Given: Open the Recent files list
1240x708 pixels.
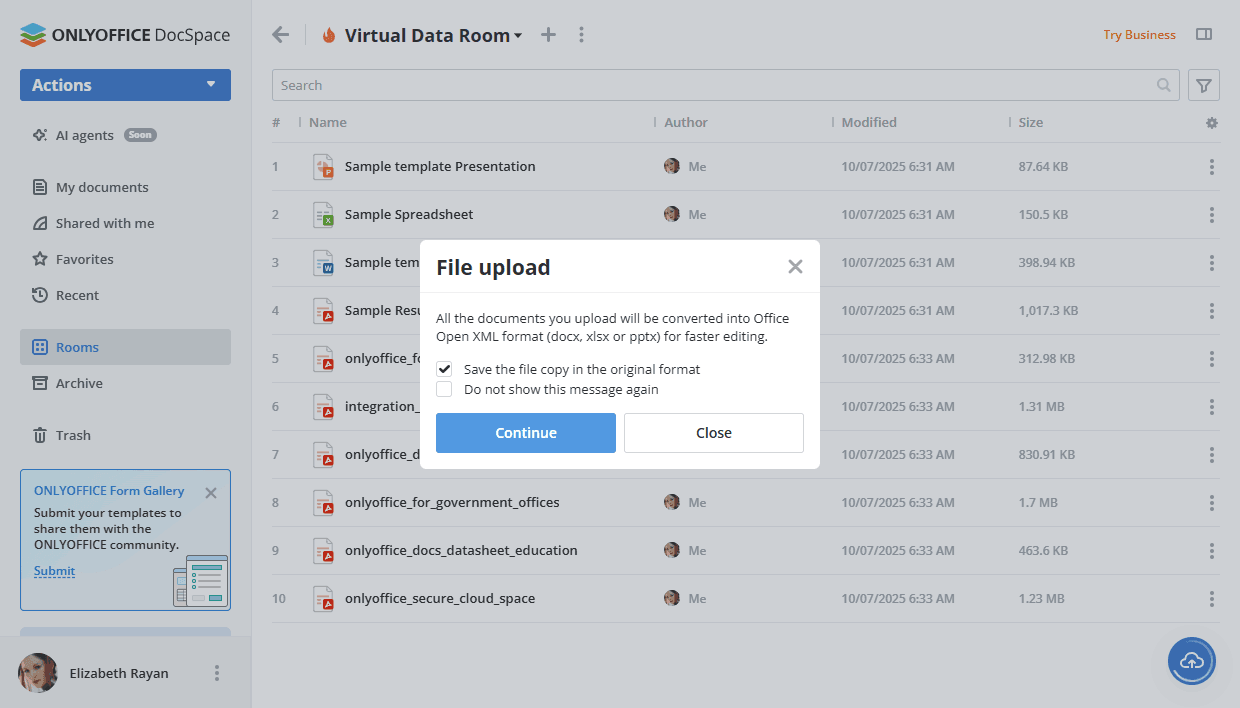Looking at the screenshot, I should pos(80,295).
